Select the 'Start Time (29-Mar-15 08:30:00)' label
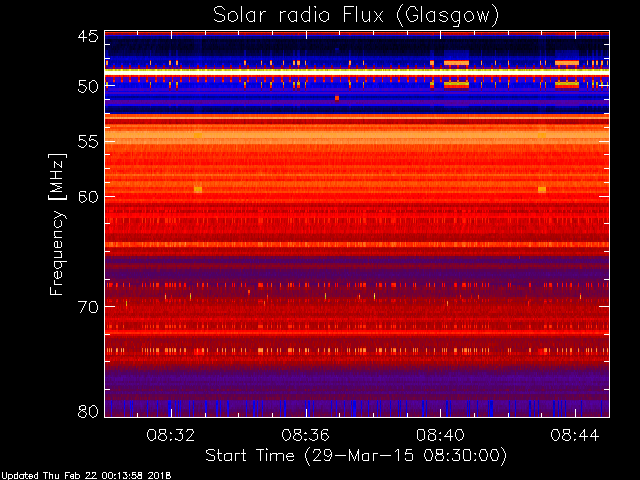 (x=356, y=456)
